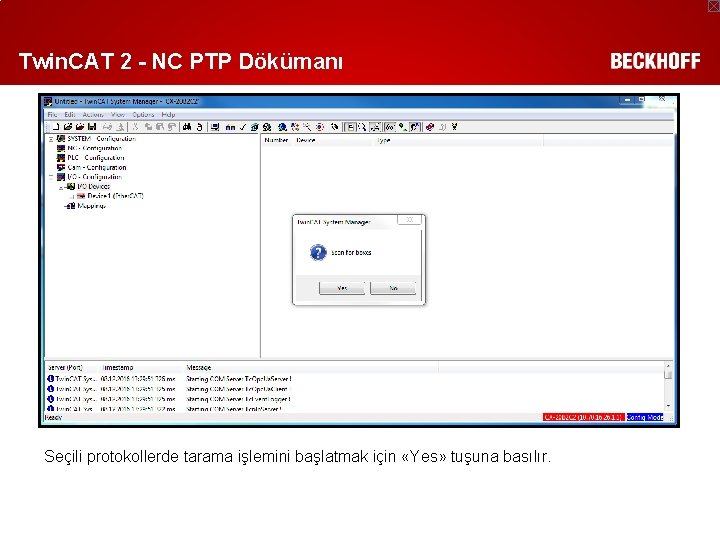Select SYSTEM - Configuration in the tree
The image size is (720, 540).
[x=101, y=139]
